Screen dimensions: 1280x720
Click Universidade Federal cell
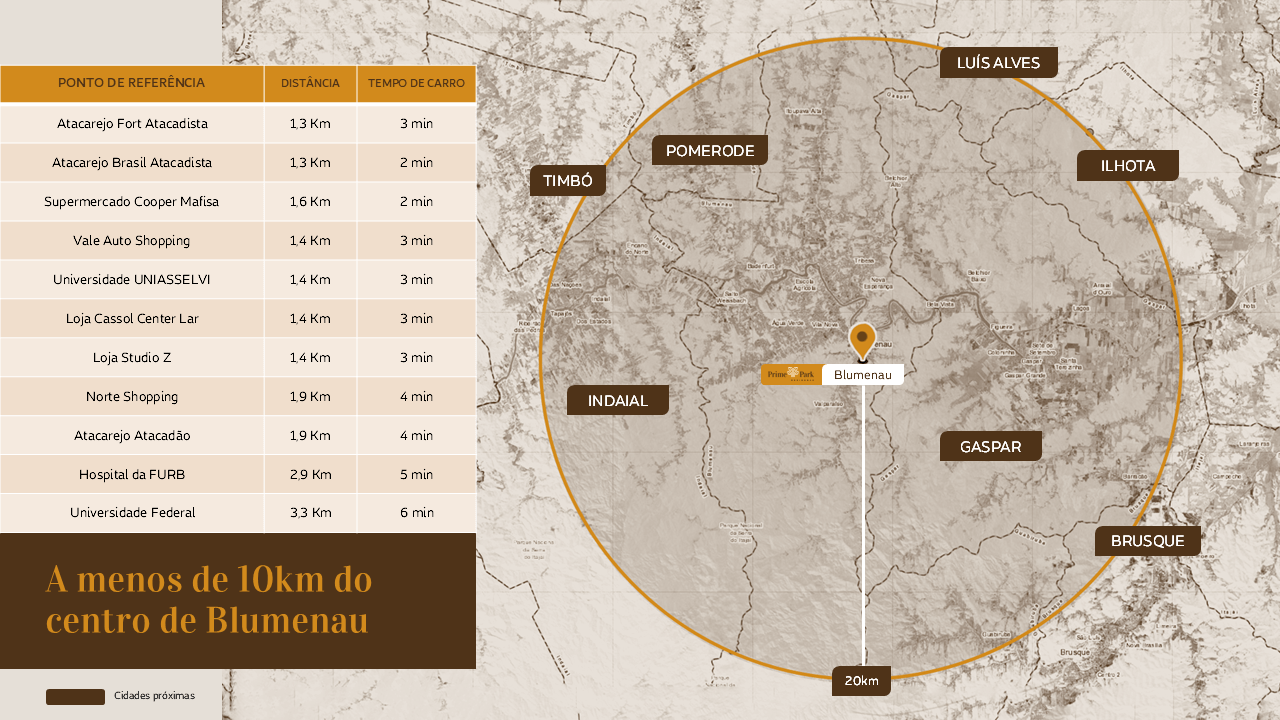[132, 513]
